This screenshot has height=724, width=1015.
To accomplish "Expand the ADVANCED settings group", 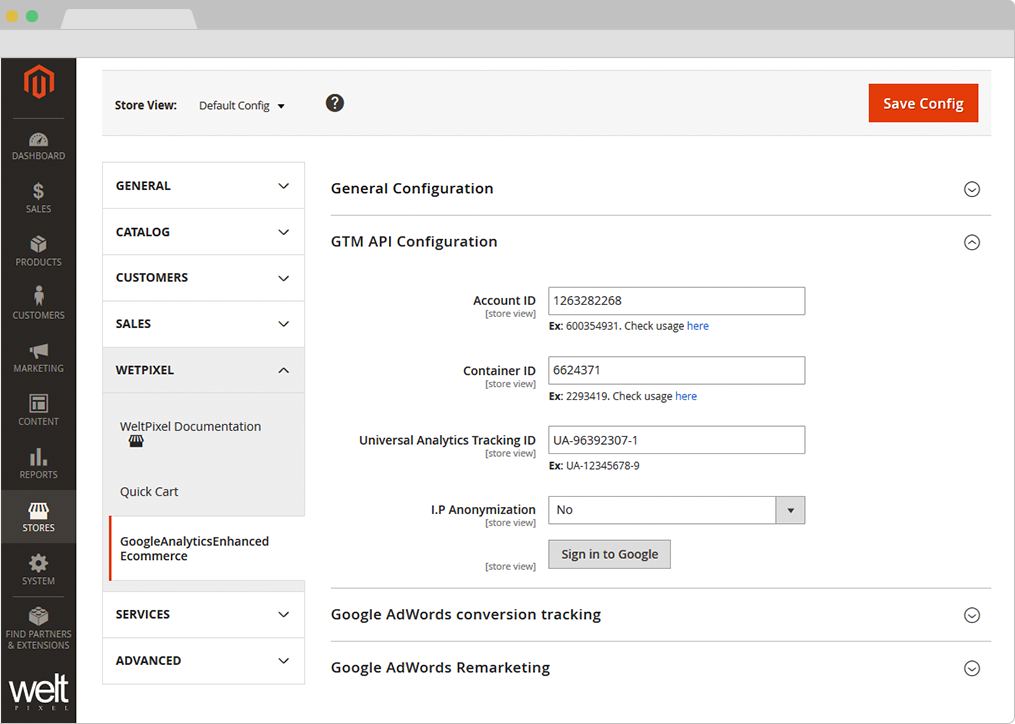I will pos(203,661).
